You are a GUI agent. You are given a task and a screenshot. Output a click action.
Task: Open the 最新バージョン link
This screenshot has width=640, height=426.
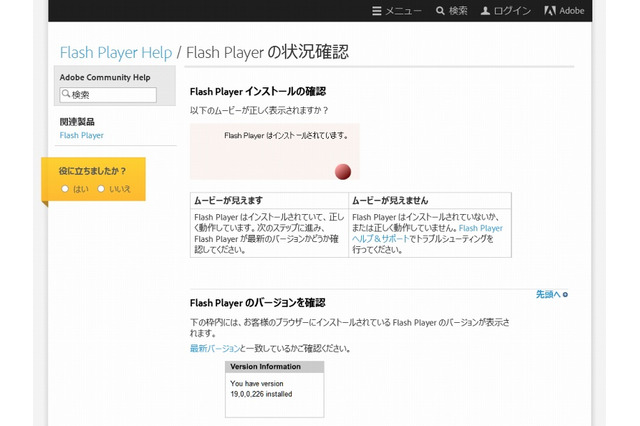tap(215, 348)
